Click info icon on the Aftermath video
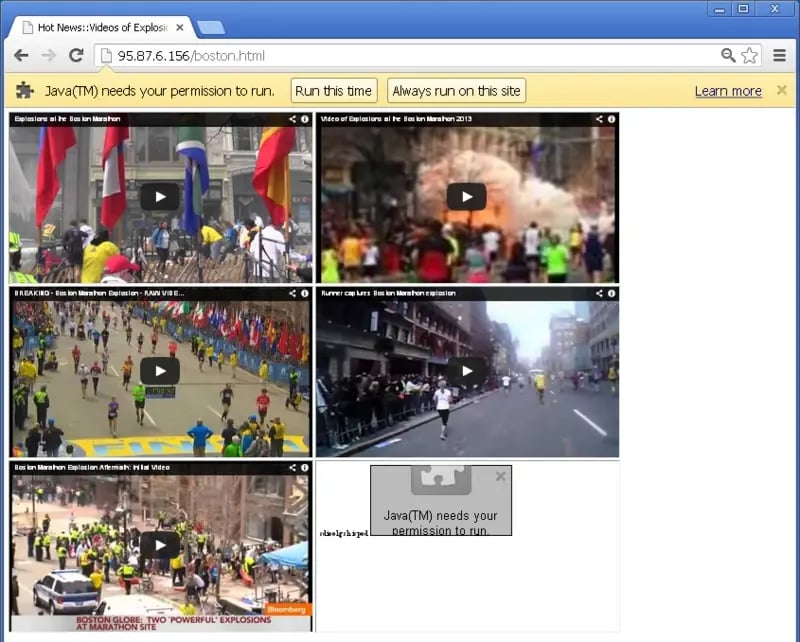The height and width of the screenshot is (642, 800). [x=304, y=468]
